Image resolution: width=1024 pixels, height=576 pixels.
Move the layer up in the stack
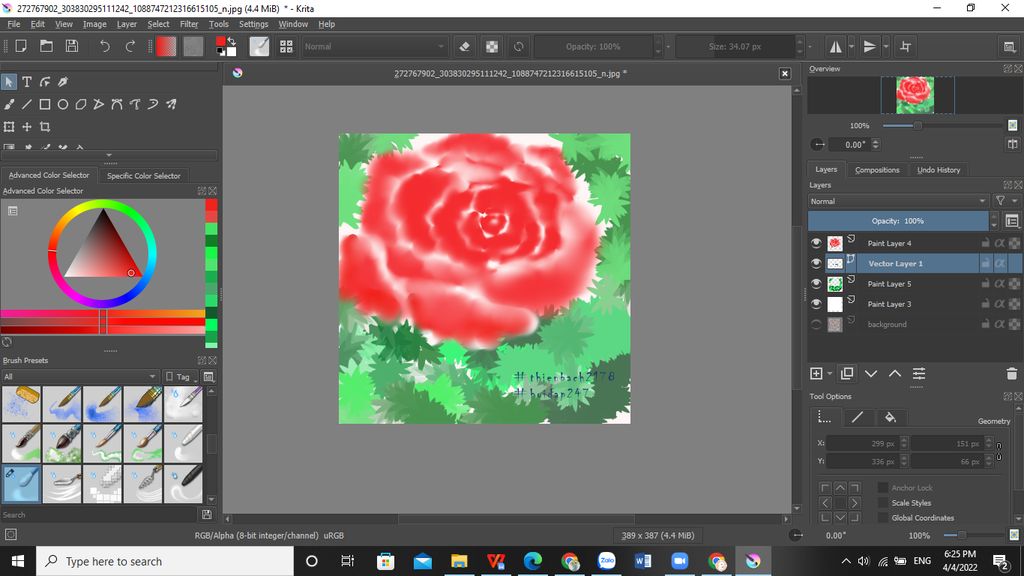pyautogui.click(x=895, y=374)
